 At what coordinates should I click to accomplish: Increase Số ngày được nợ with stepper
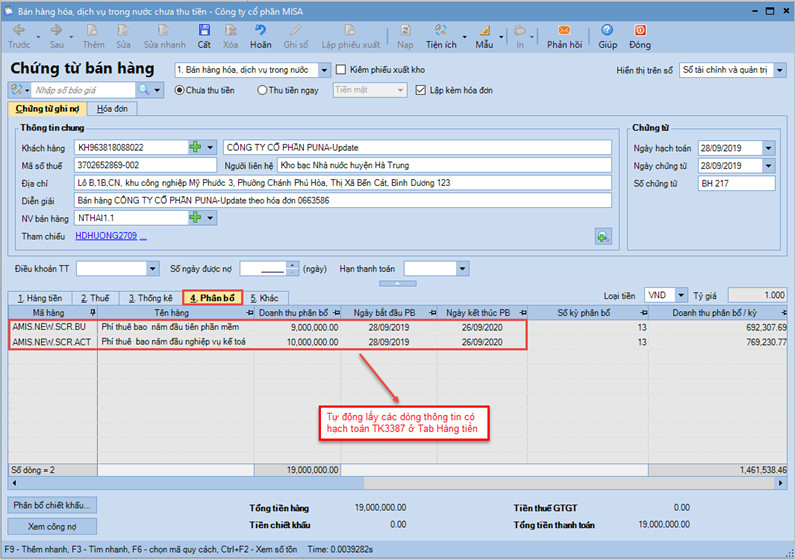tap(293, 265)
